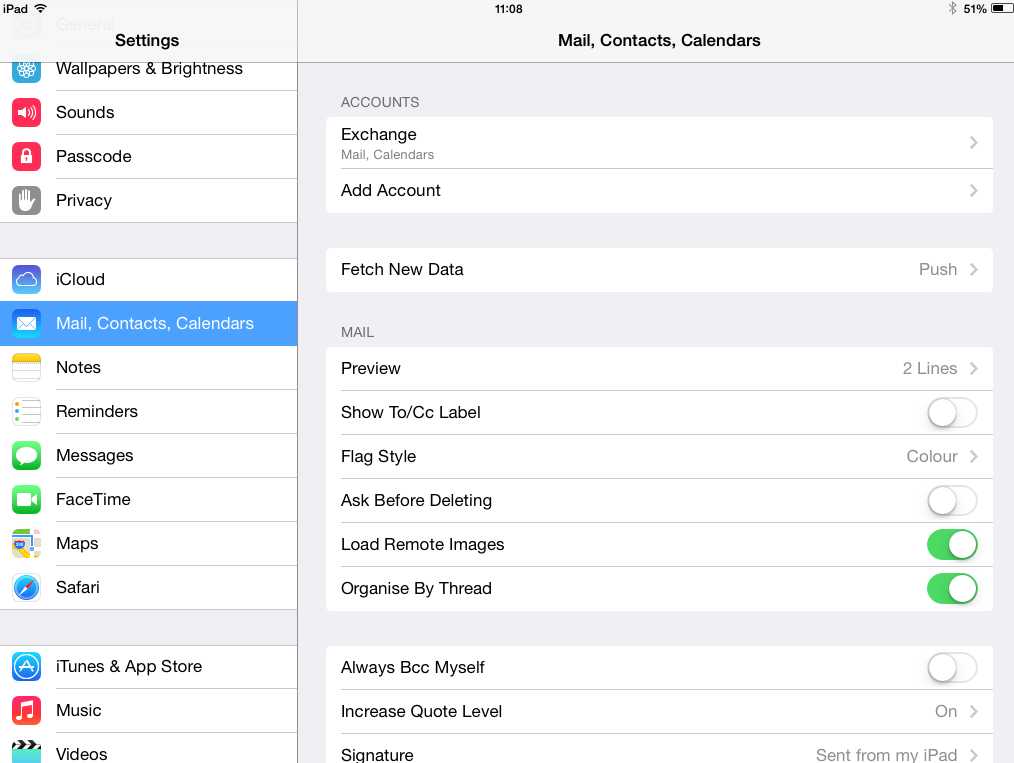Turn on Ask Before Deleting
This screenshot has height=763, width=1014.
pos(951,500)
